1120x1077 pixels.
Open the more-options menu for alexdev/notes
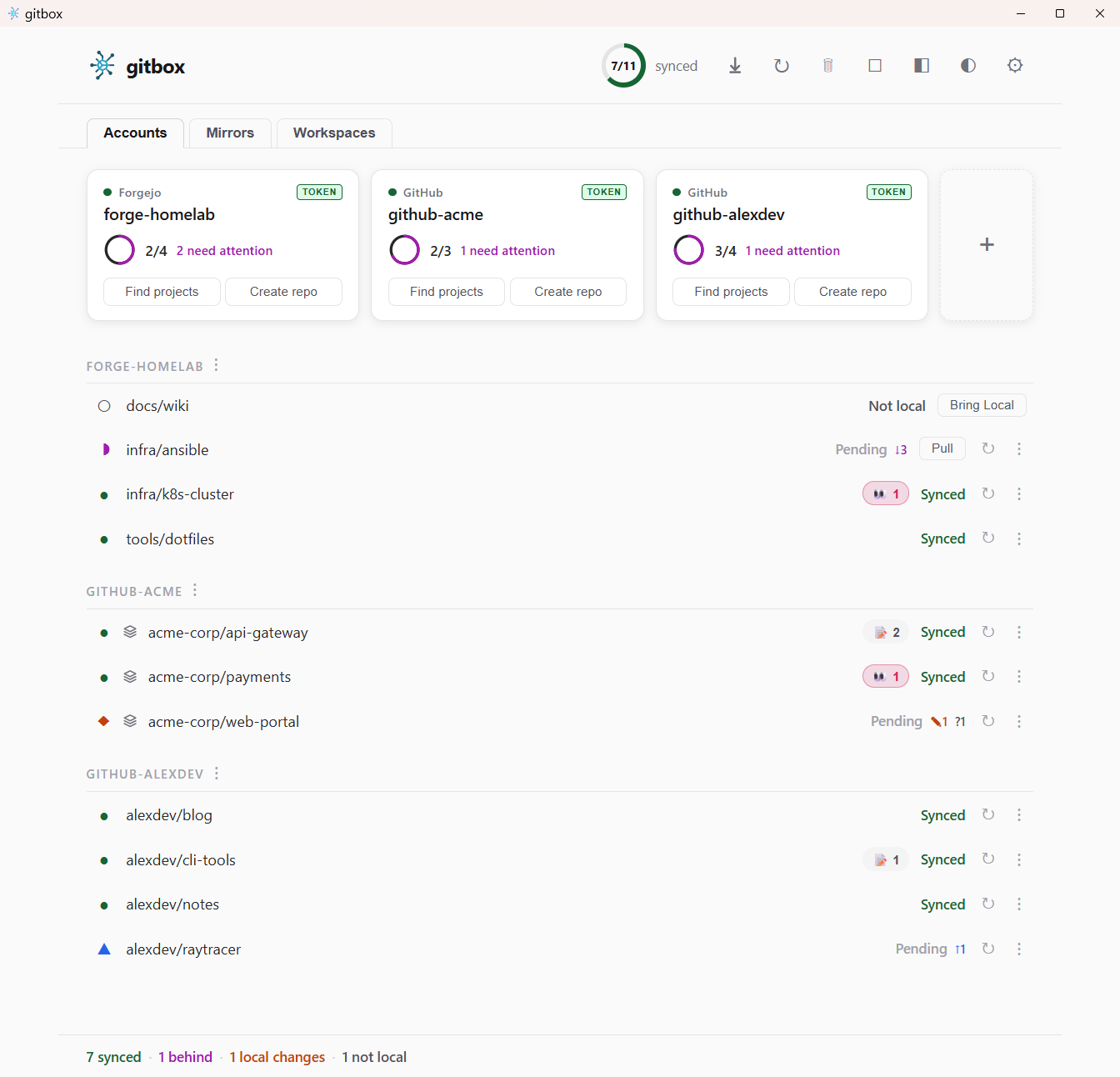1019,904
